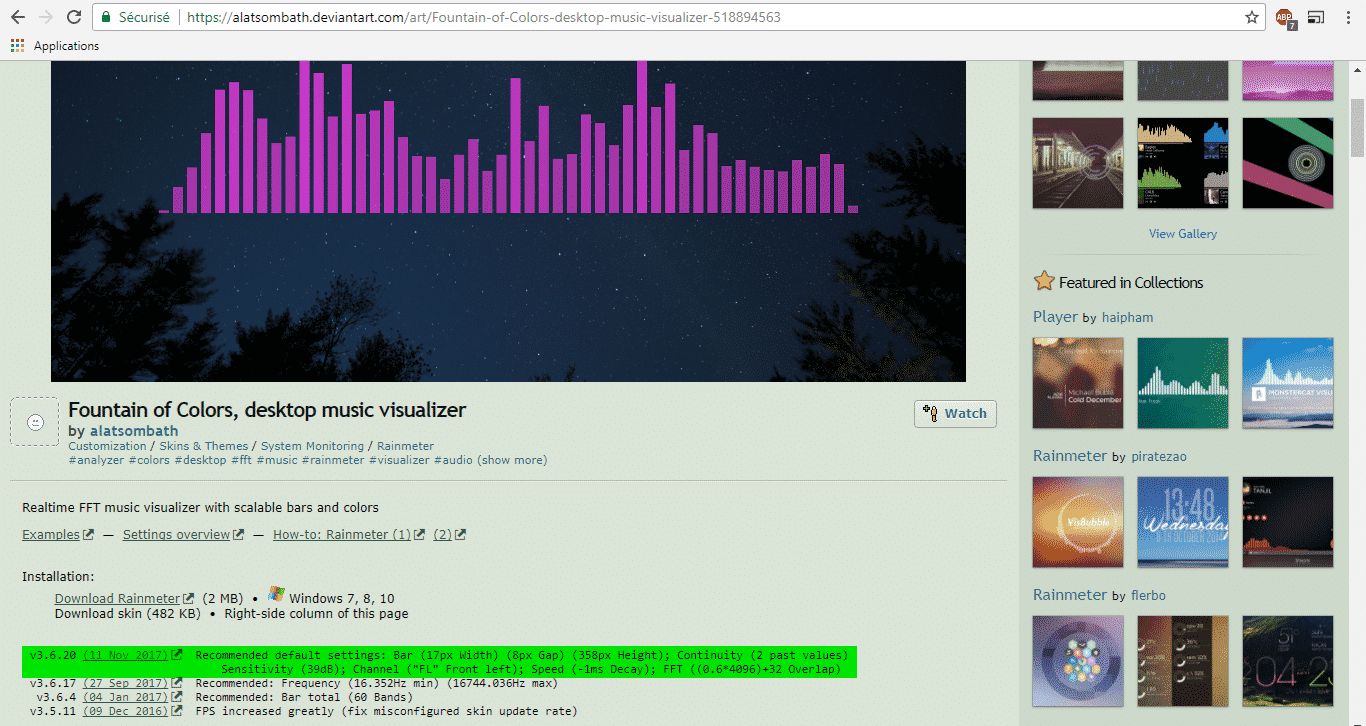Select the Skins & Themes breadcrumb category
1366x726 pixels.
coord(203,446)
